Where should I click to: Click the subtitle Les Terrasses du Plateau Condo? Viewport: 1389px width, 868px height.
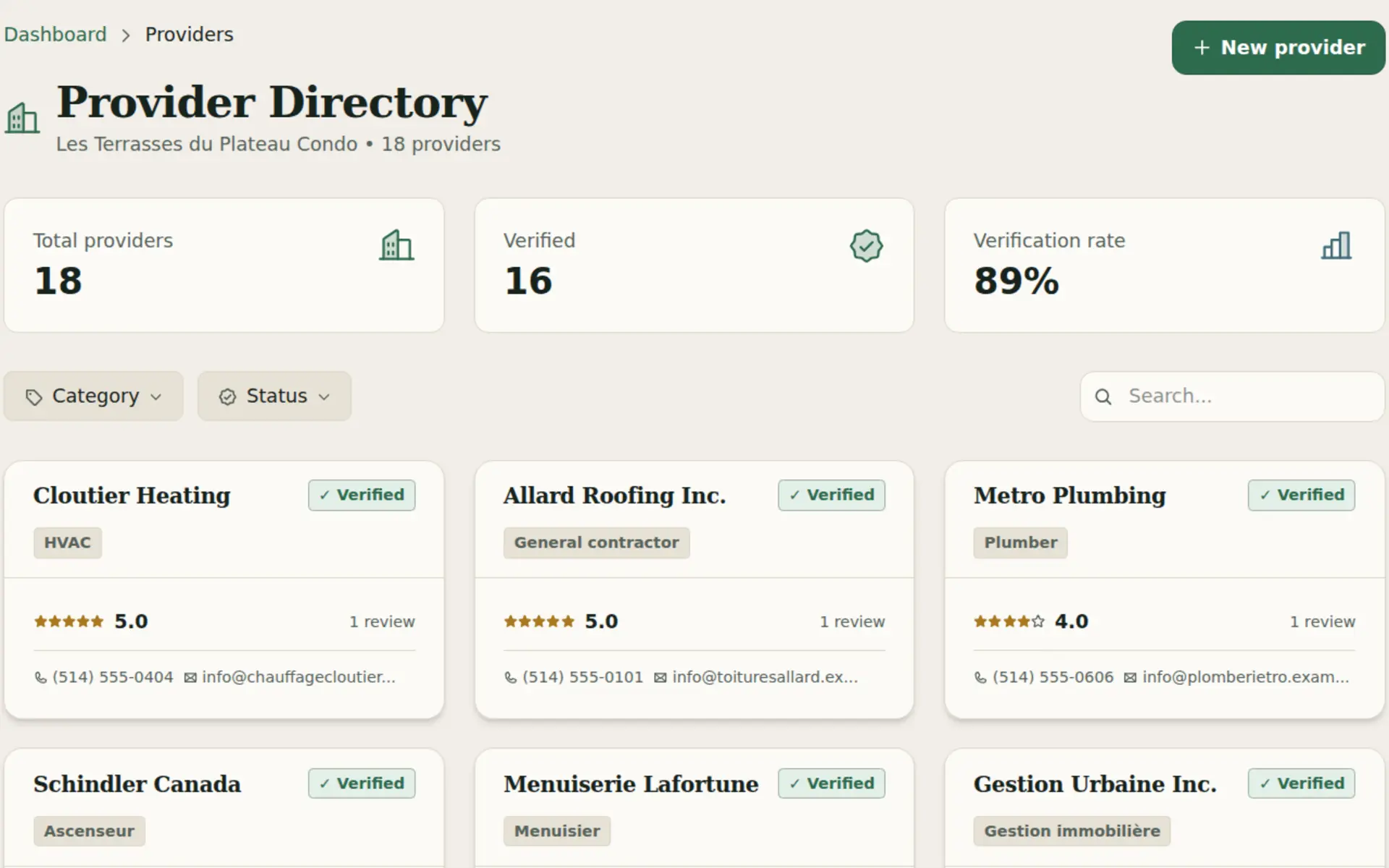point(207,144)
